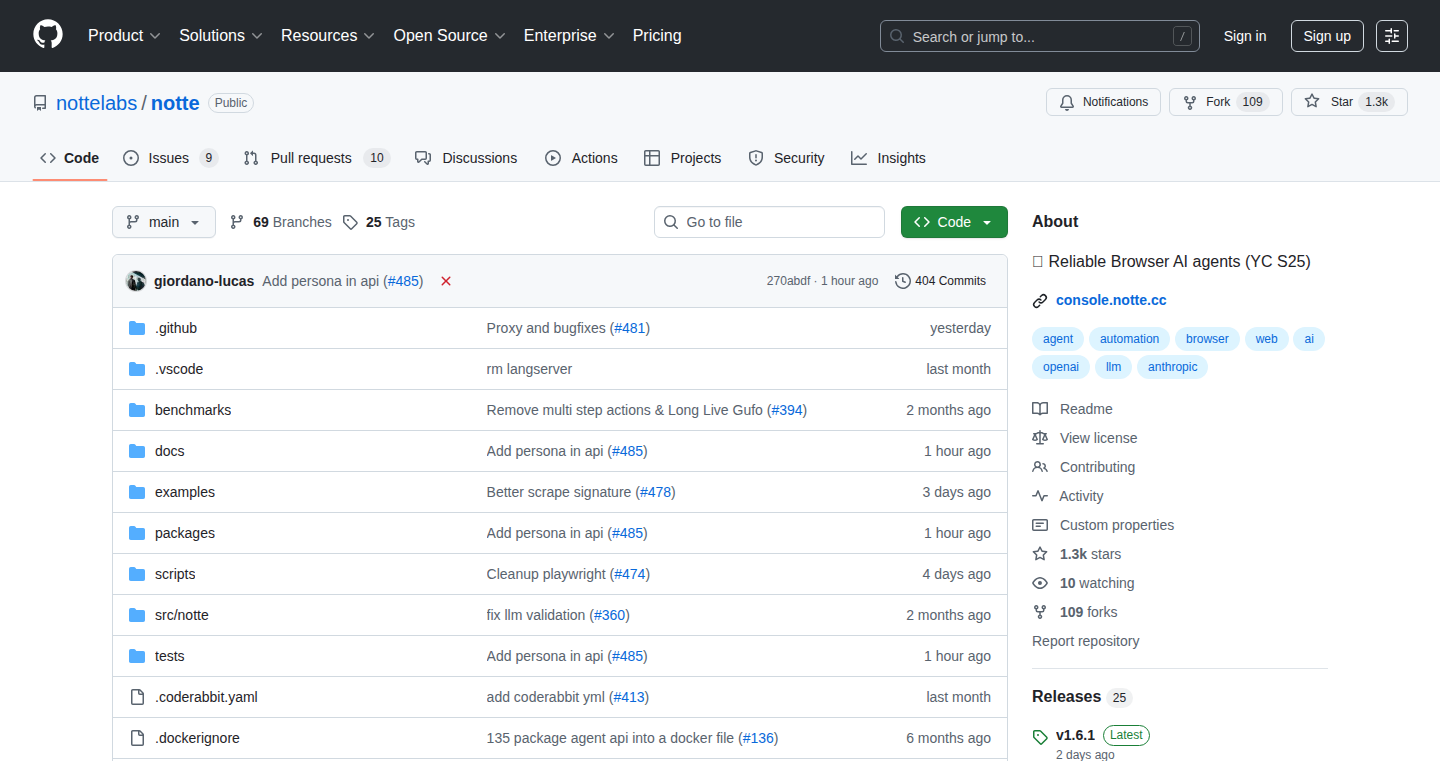
Task: Click the commit history clock icon
Action: click(x=903, y=281)
